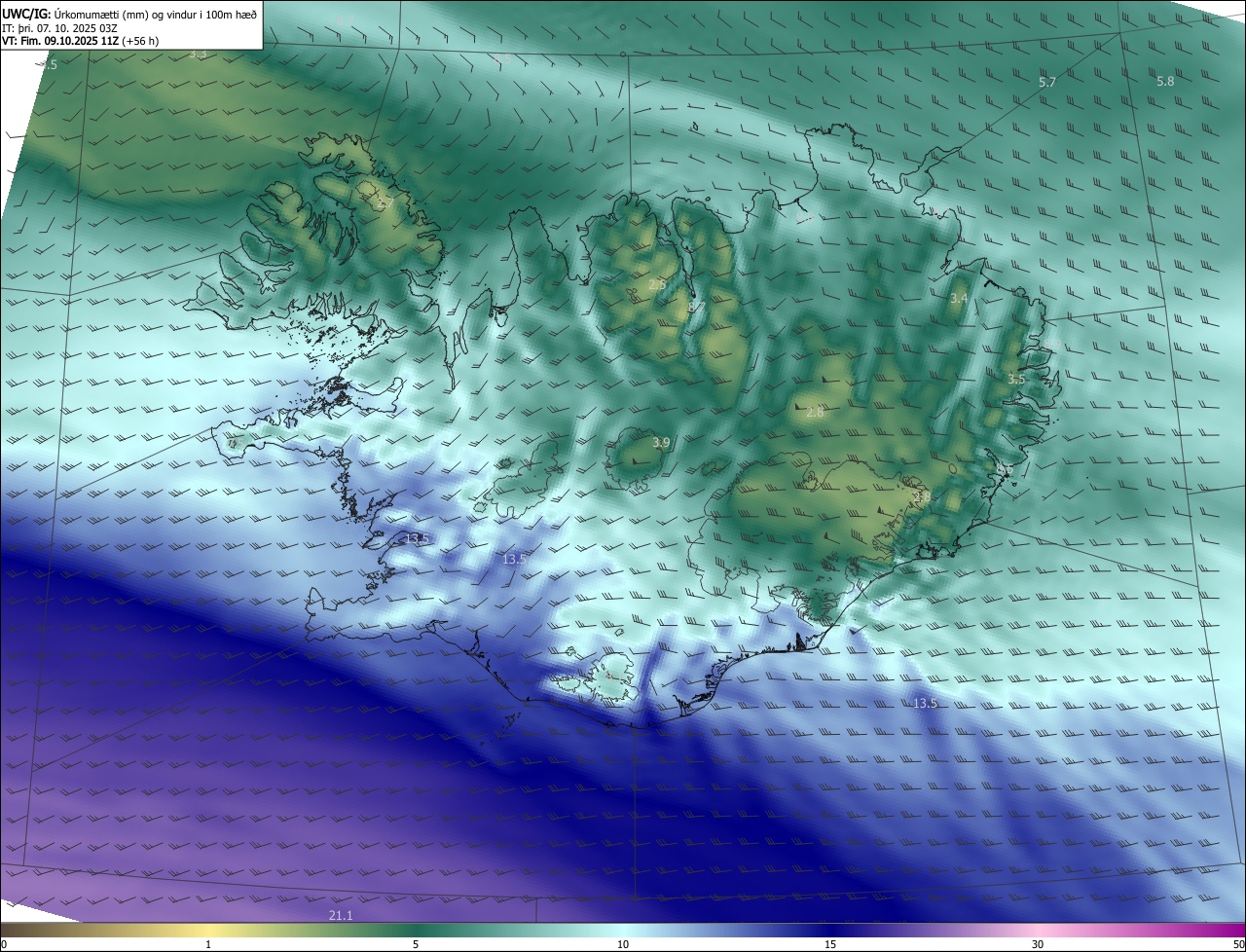
Task: Select the initial time line 'IT: þri. 07. 10. 2025 03Z'
Action: 58,27
